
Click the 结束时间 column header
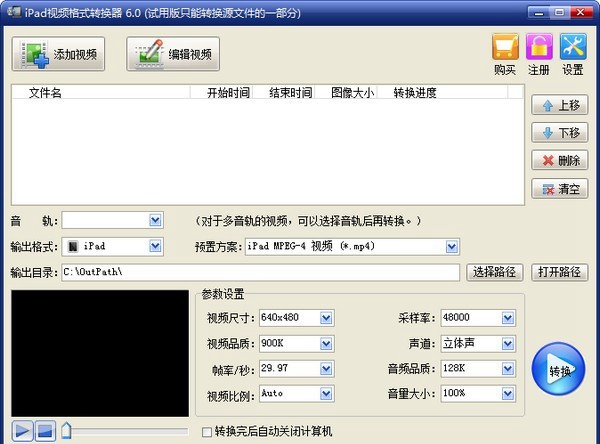coord(284,92)
